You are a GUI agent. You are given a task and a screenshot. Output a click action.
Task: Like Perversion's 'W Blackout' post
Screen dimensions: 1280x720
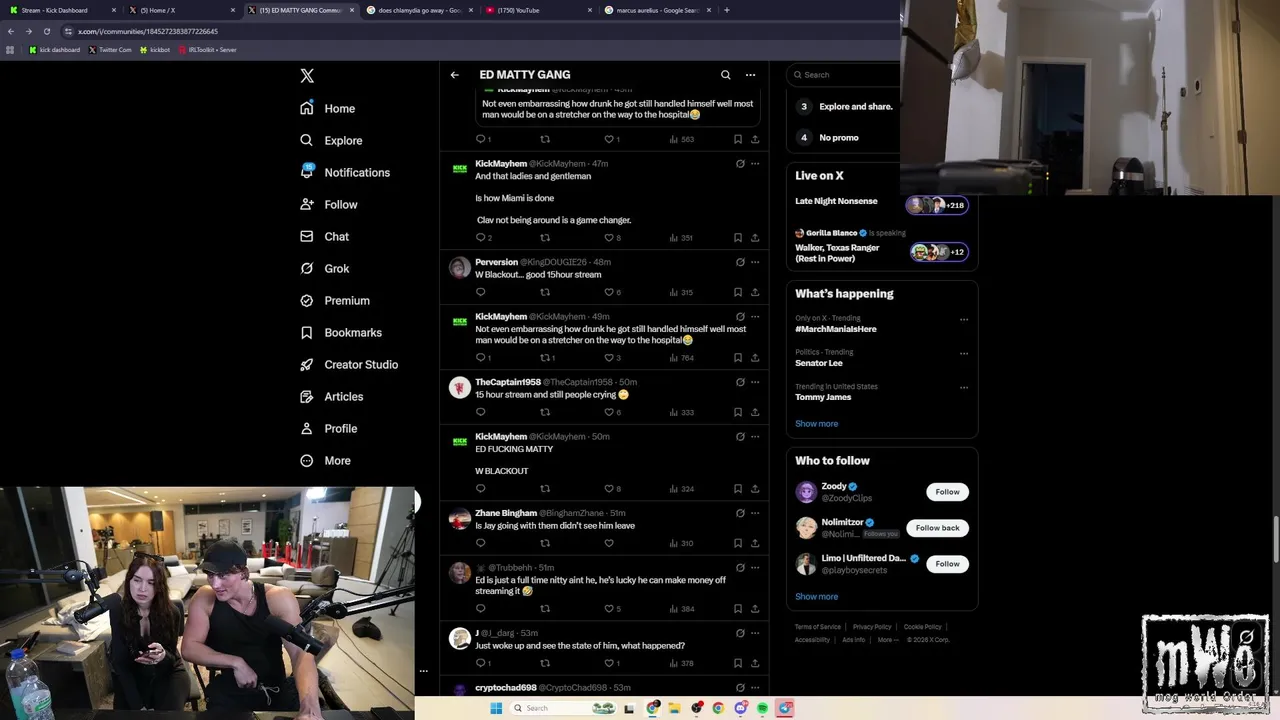click(613, 292)
